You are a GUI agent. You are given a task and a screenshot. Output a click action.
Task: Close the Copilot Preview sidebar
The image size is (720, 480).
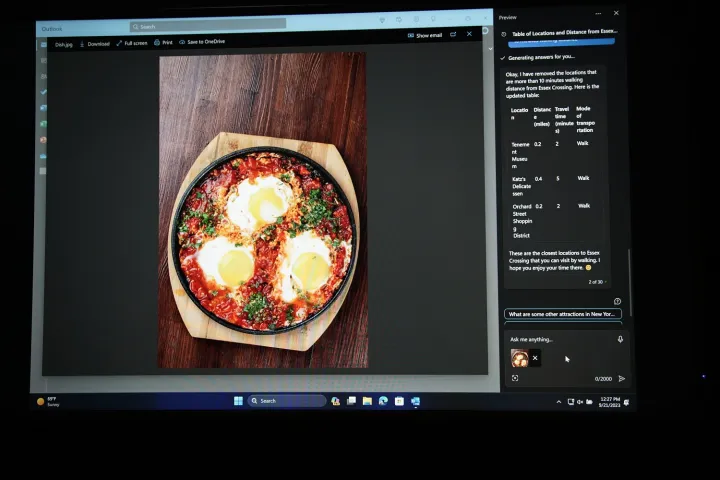616,13
